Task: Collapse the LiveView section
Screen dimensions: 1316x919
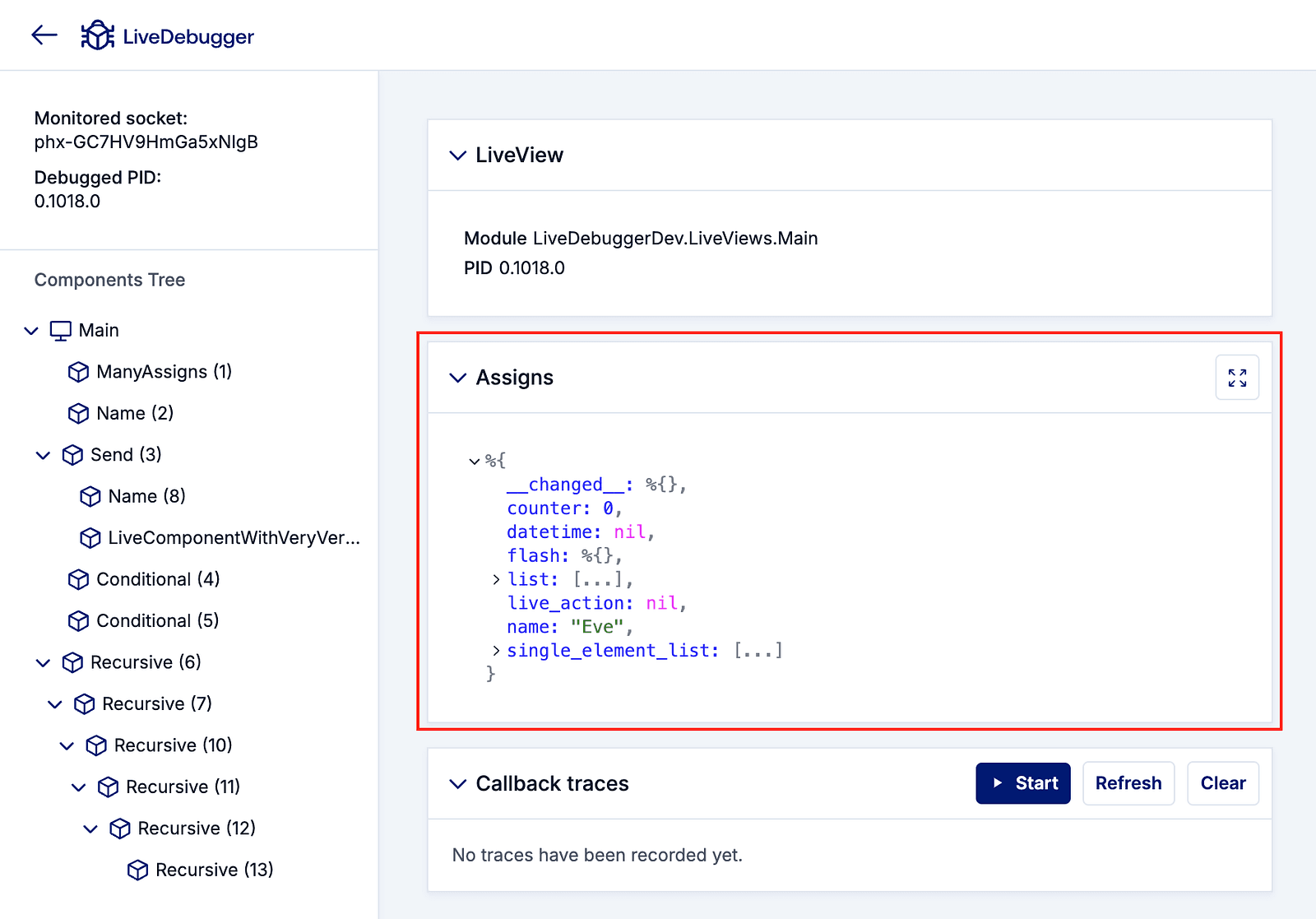Action: coord(457,155)
